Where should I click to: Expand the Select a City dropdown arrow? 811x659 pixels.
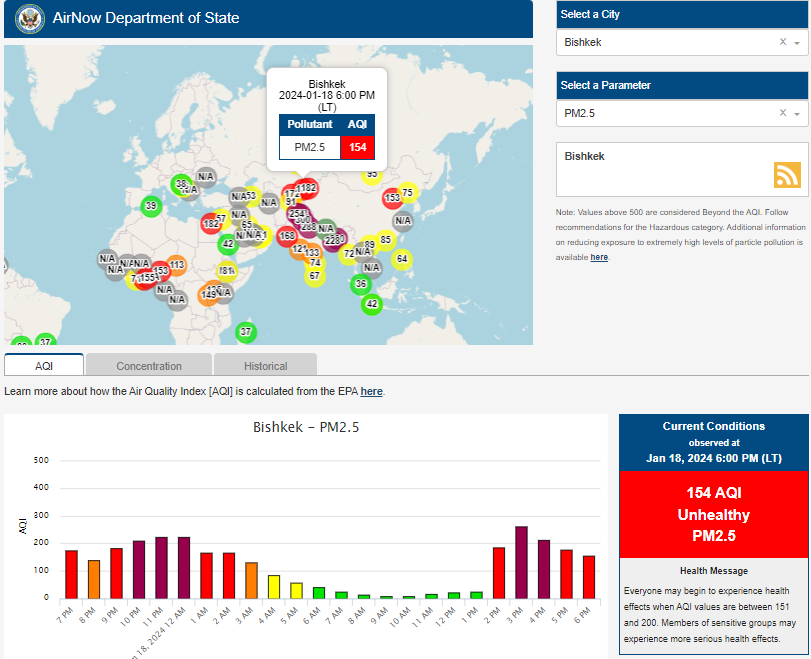click(797, 43)
